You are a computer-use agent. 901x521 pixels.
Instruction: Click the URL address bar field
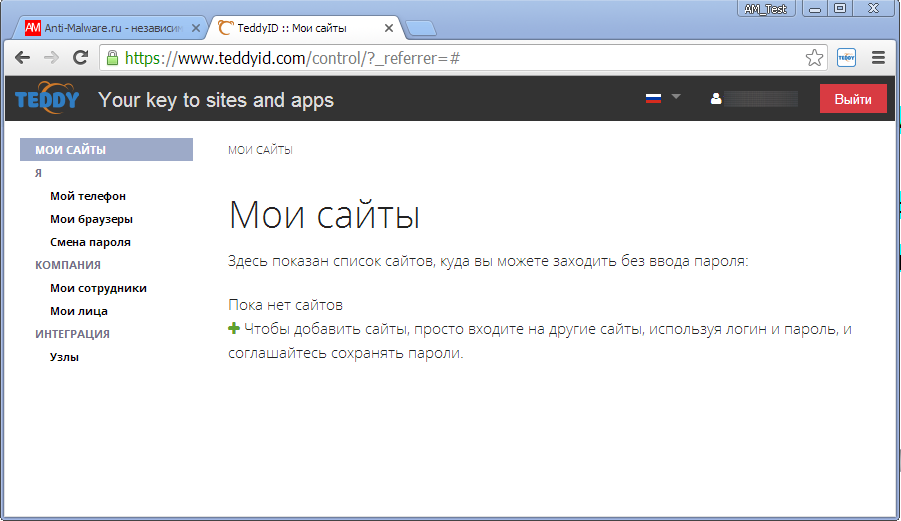click(x=463, y=57)
